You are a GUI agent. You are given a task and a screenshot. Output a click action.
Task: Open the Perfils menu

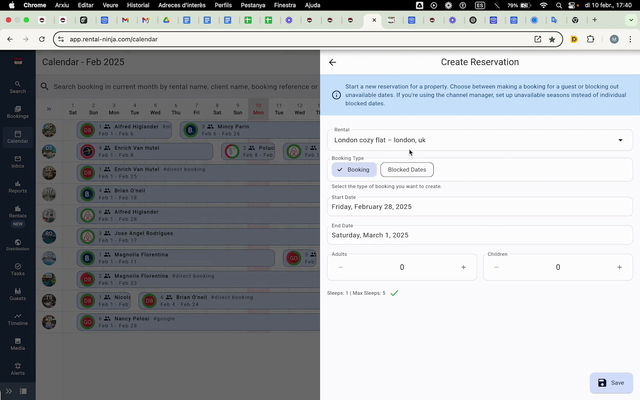pyautogui.click(x=223, y=5)
